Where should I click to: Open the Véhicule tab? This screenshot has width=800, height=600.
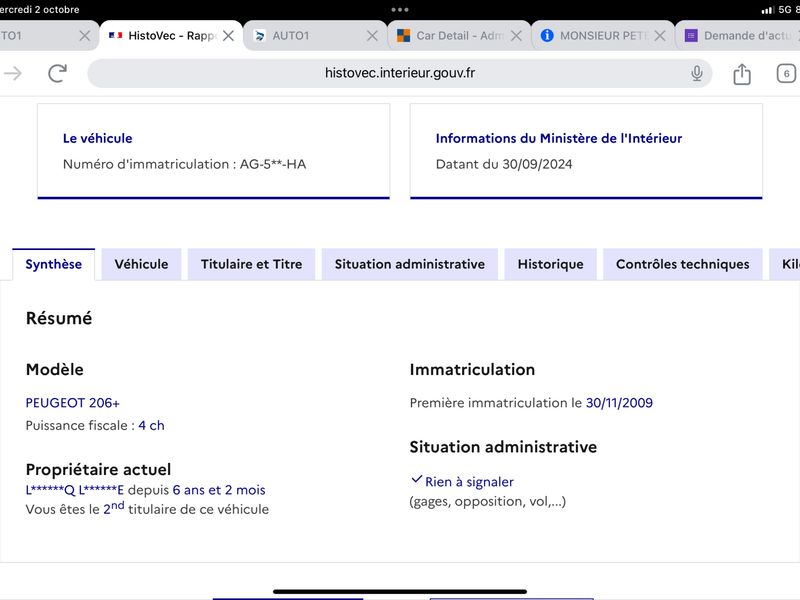[x=141, y=264]
